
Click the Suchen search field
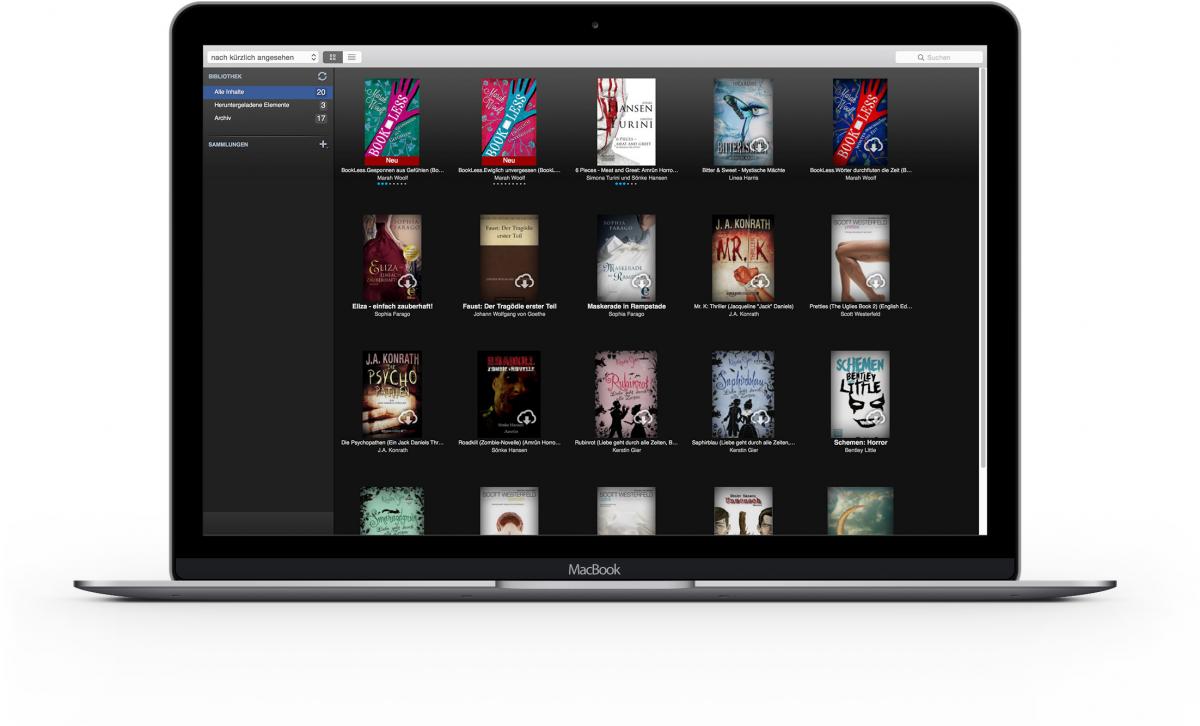point(939,57)
